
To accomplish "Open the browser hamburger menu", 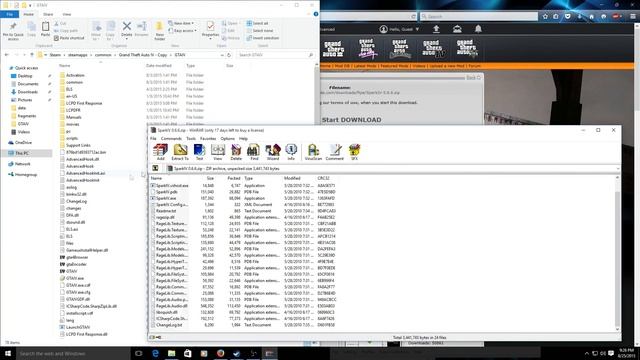I will coord(632,16).
